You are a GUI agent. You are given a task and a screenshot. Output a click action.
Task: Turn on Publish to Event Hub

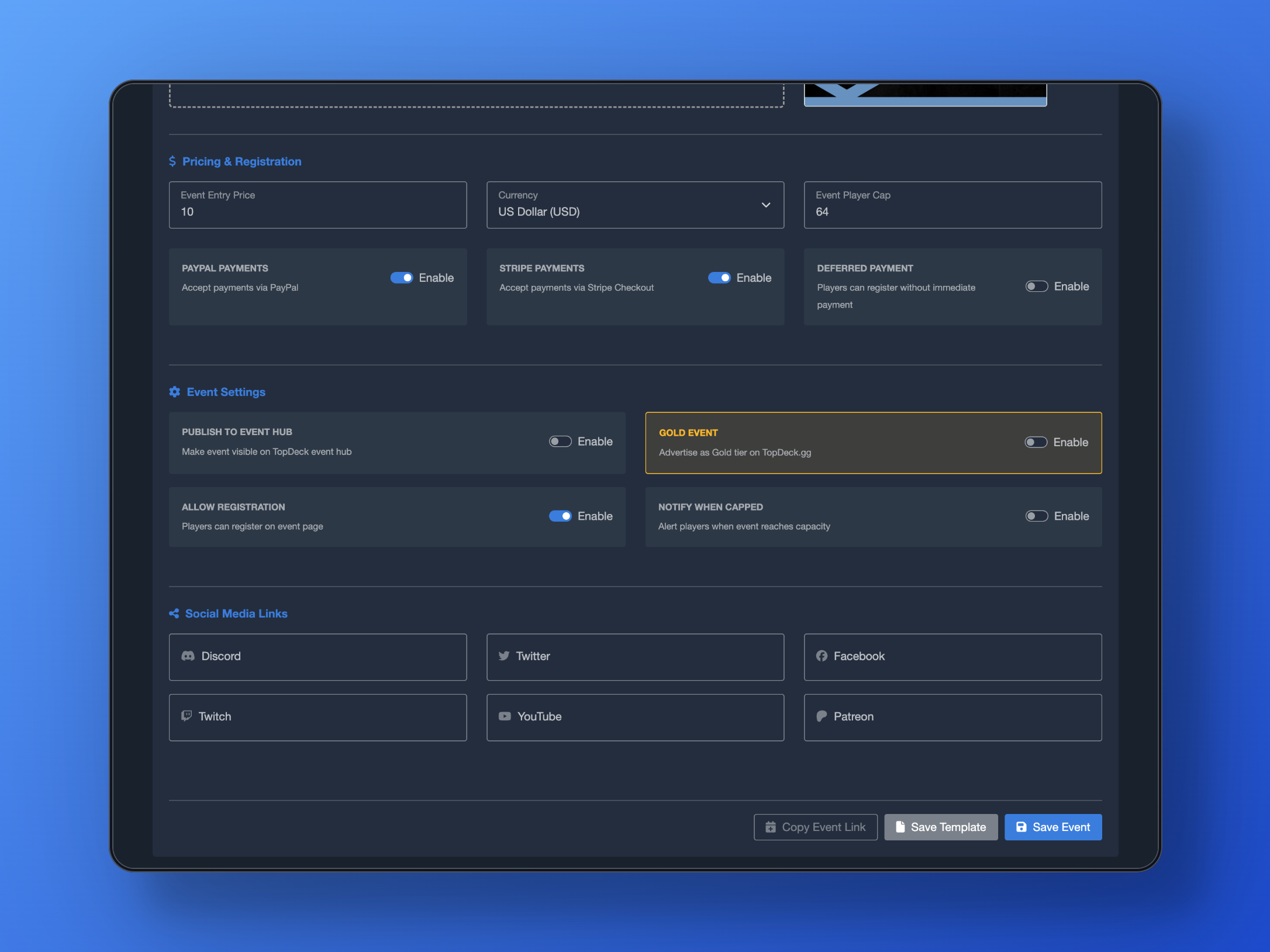[x=560, y=441]
